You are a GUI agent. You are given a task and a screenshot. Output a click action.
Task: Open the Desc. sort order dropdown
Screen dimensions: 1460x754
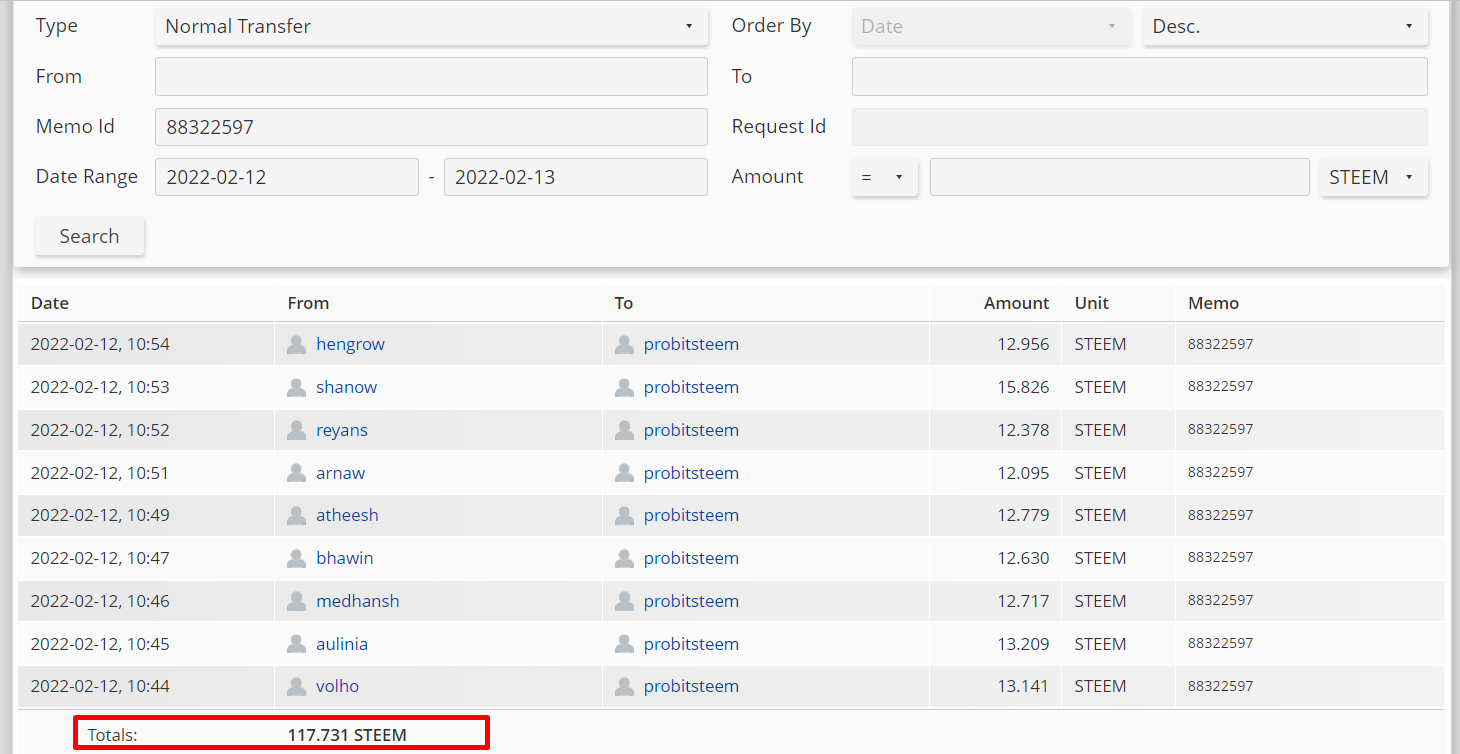[x=1285, y=26]
